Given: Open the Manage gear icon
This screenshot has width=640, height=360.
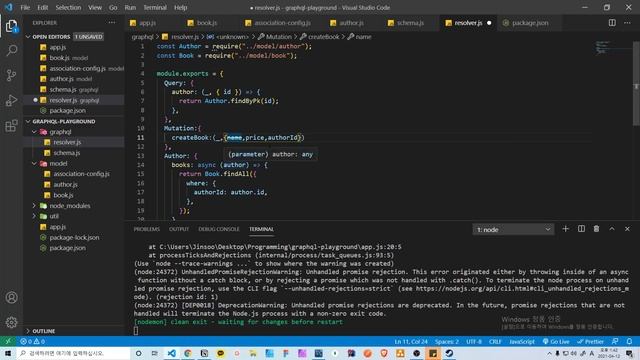Looking at the screenshot, I should (11, 322).
